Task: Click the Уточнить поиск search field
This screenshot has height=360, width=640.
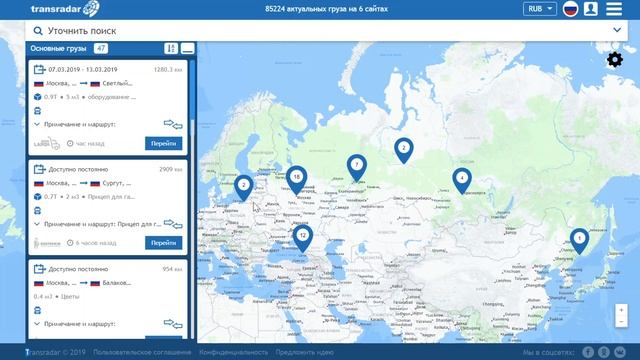Action: (327, 31)
